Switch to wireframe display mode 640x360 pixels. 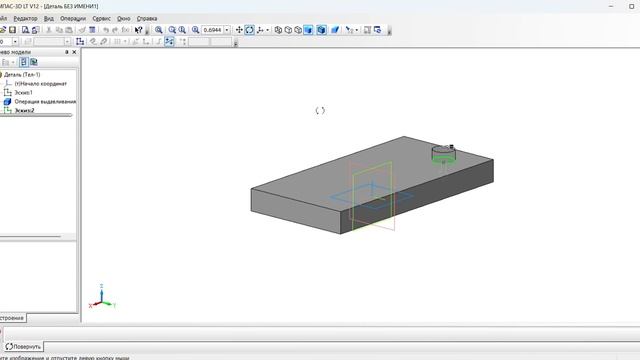[278, 30]
